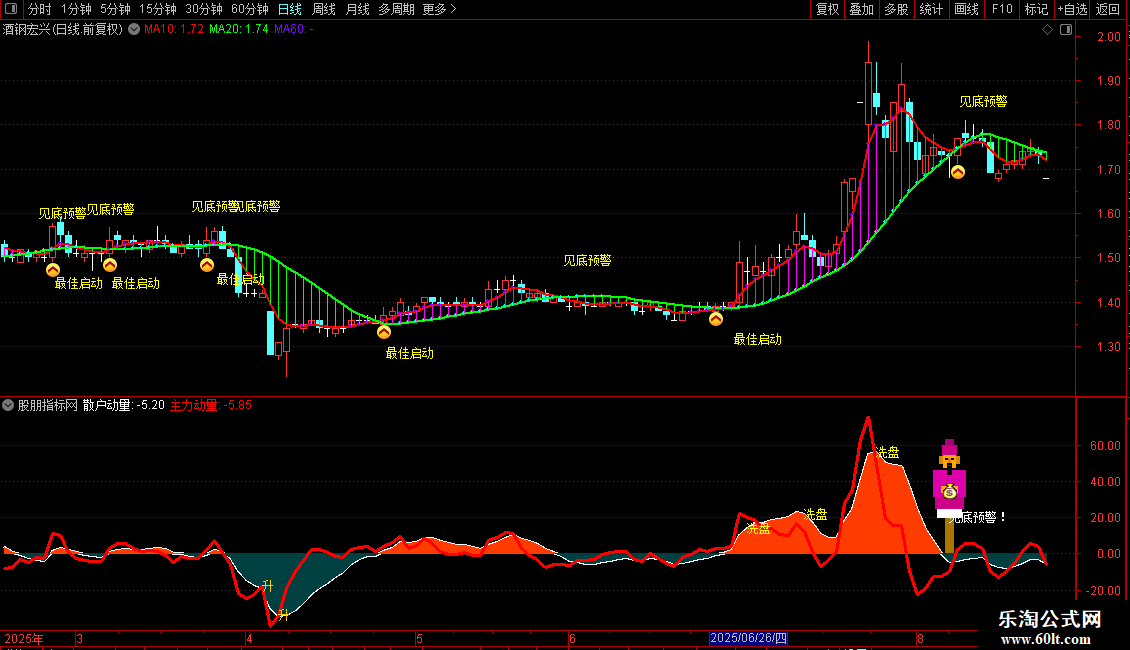Click the 返回 back button
The image size is (1130, 650).
[x=1108, y=9]
